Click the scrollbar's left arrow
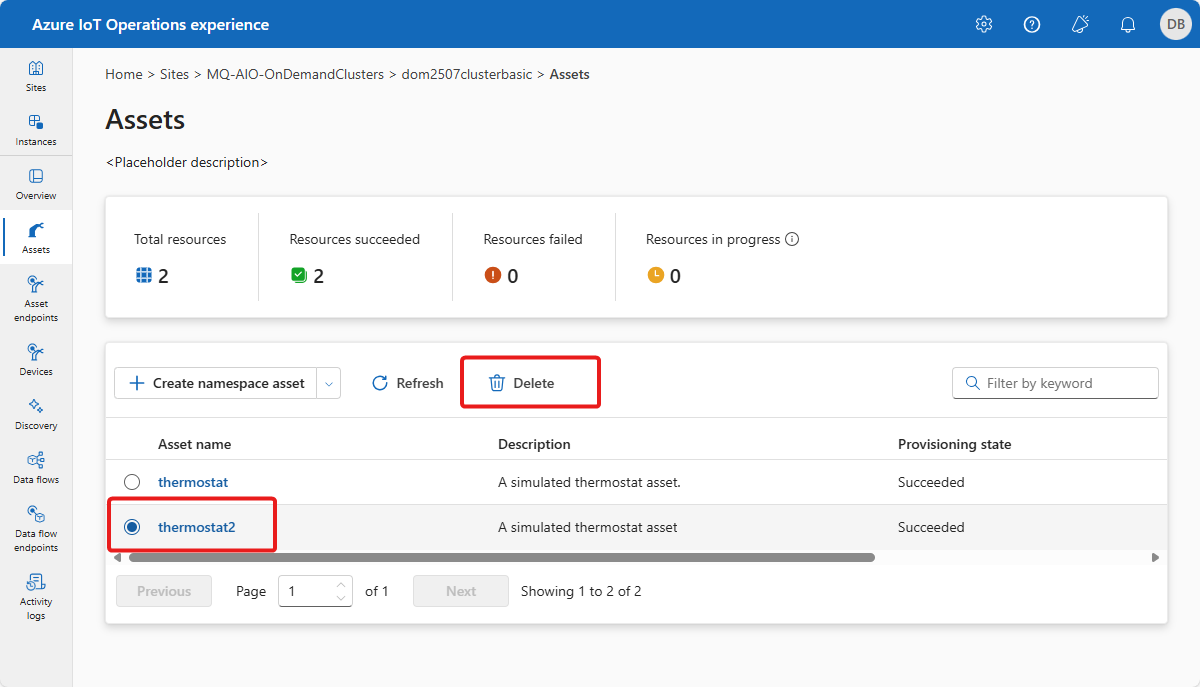The image size is (1200, 687). click(115, 557)
